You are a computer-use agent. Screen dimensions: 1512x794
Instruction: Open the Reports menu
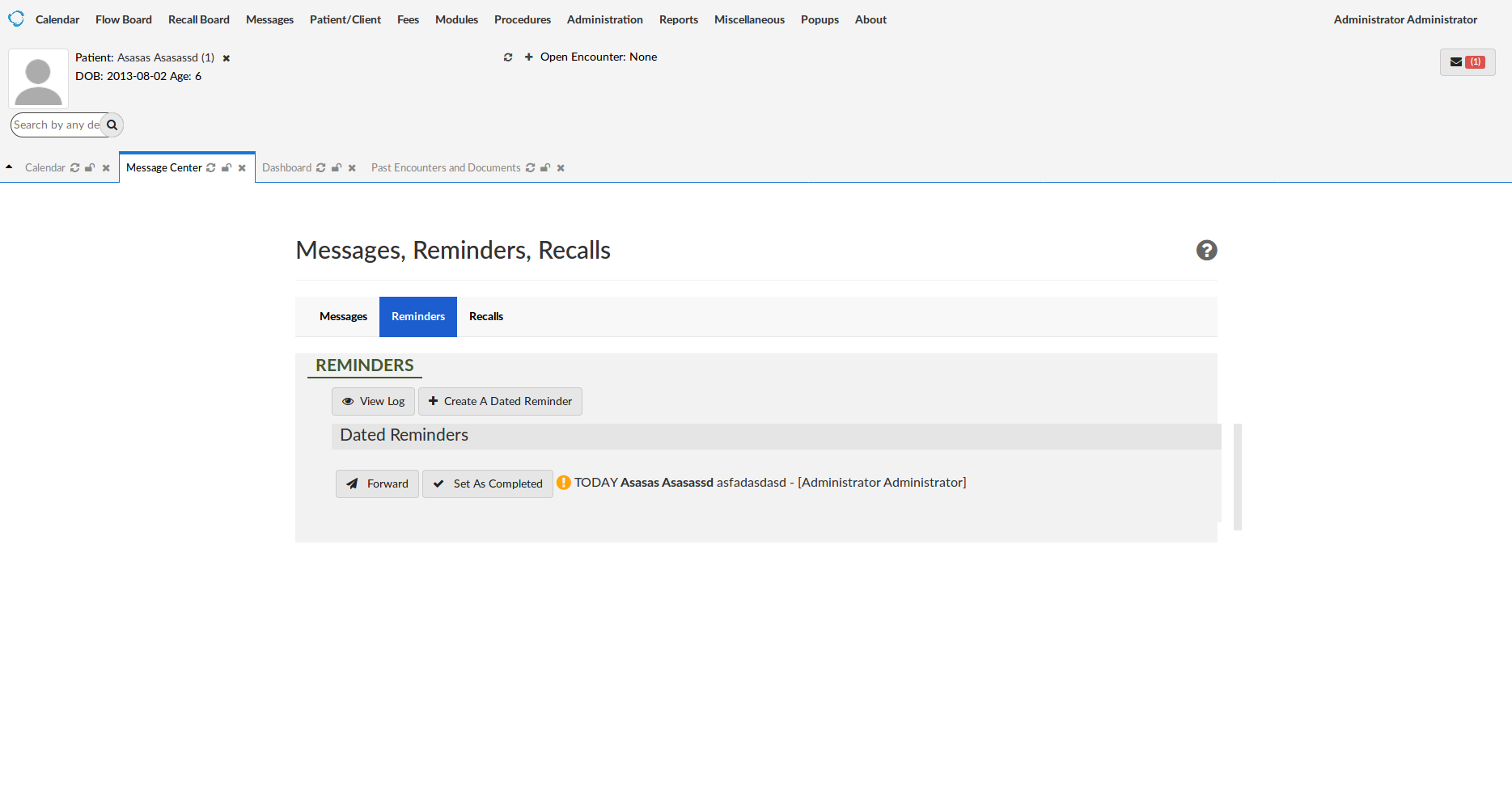(x=679, y=19)
